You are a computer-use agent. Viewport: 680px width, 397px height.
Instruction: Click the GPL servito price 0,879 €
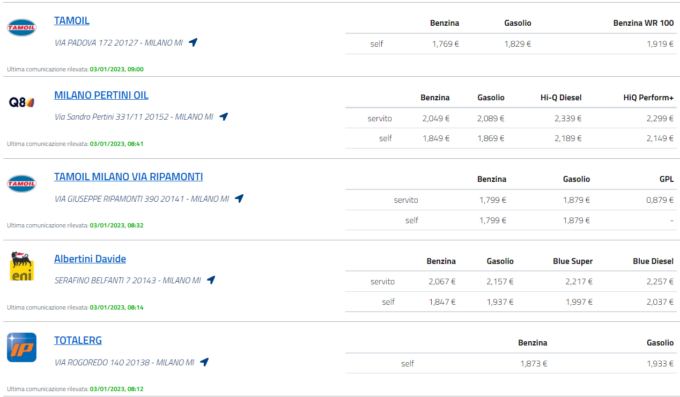[660, 200]
